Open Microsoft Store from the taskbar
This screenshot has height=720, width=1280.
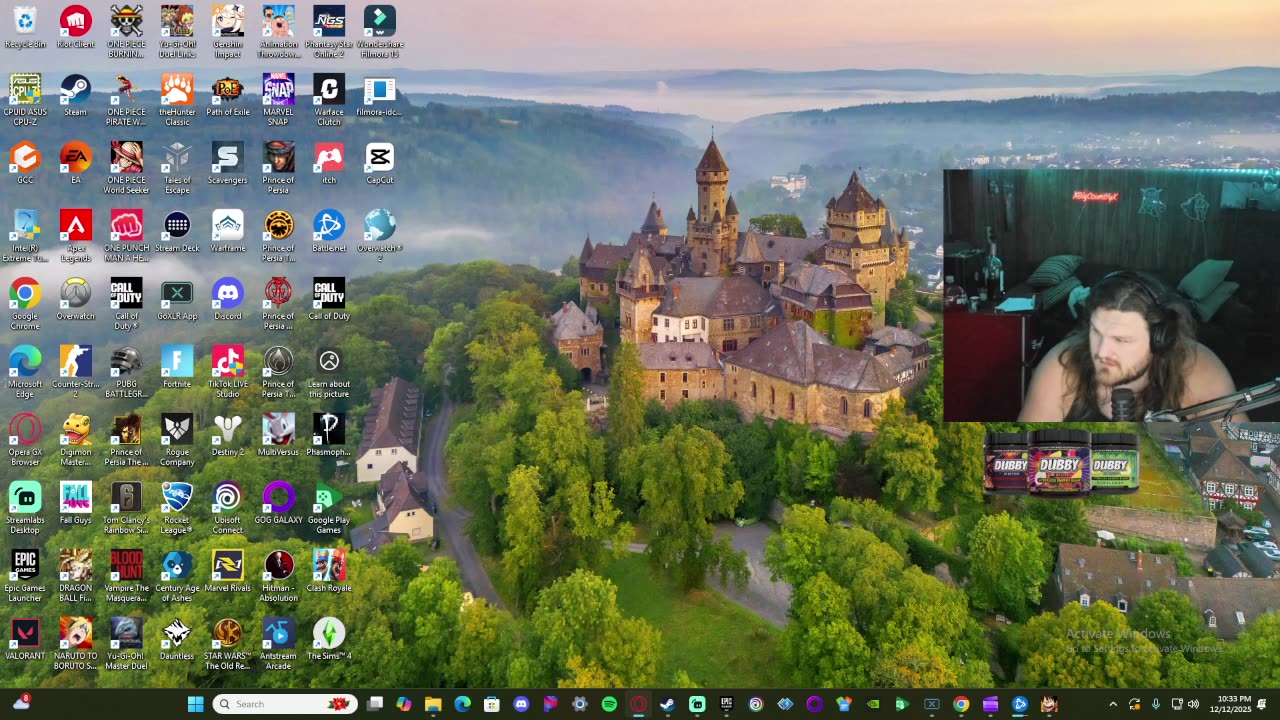tap(491, 704)
